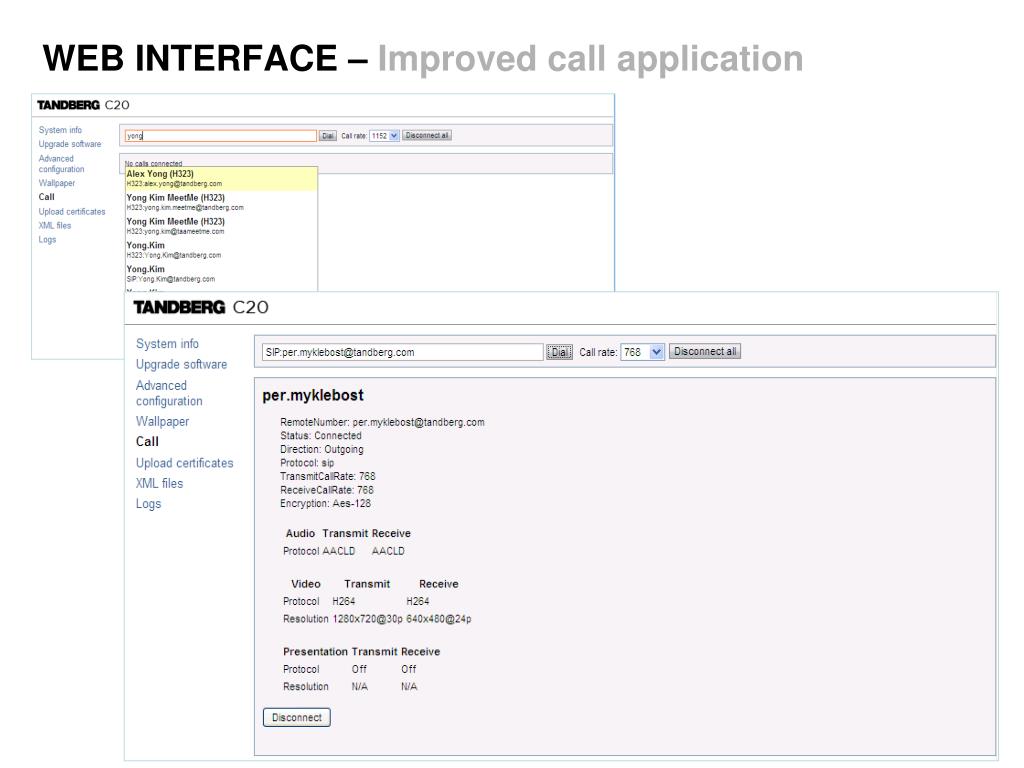
Task: Open Advanced configuration in the smaller back window
Action: [x=61, y=164]
